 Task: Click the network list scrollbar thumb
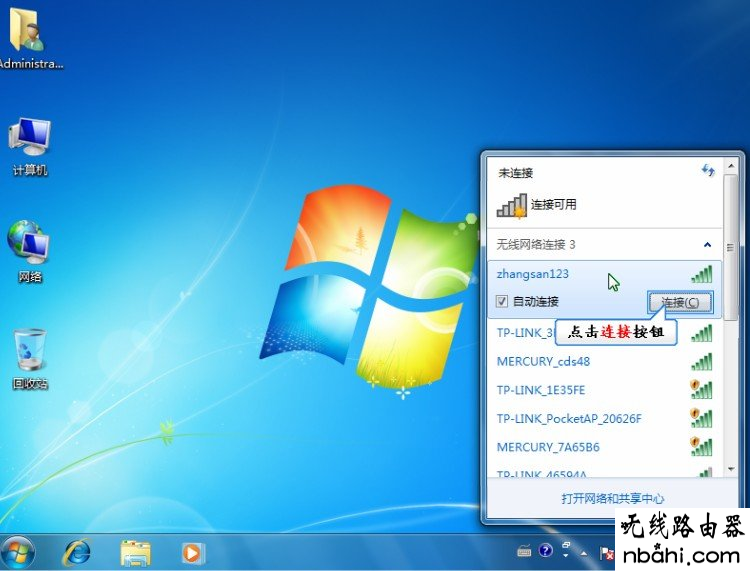click(x=730, y=247)
